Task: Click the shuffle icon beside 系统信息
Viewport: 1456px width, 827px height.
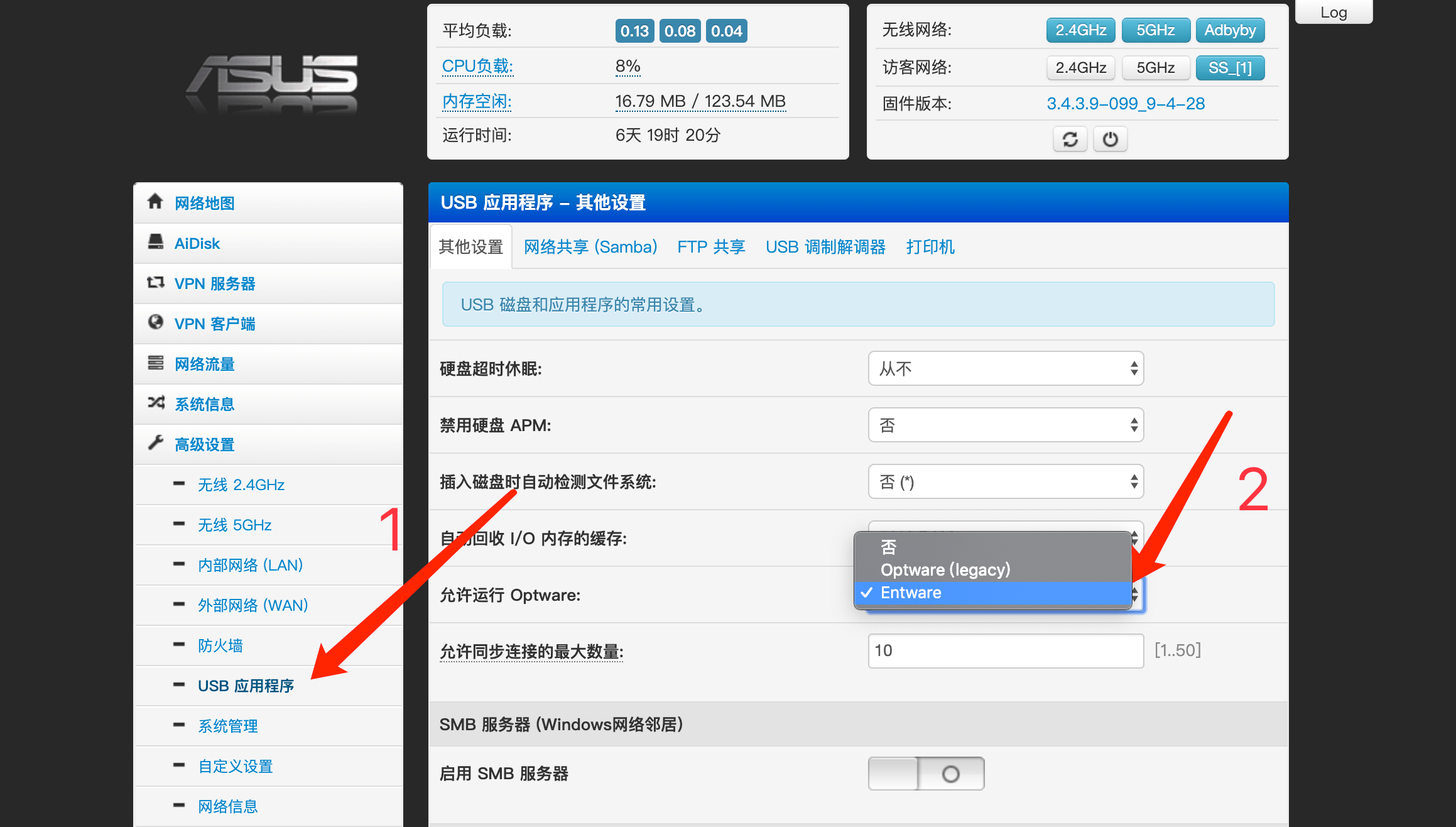Action: (155, 403)
